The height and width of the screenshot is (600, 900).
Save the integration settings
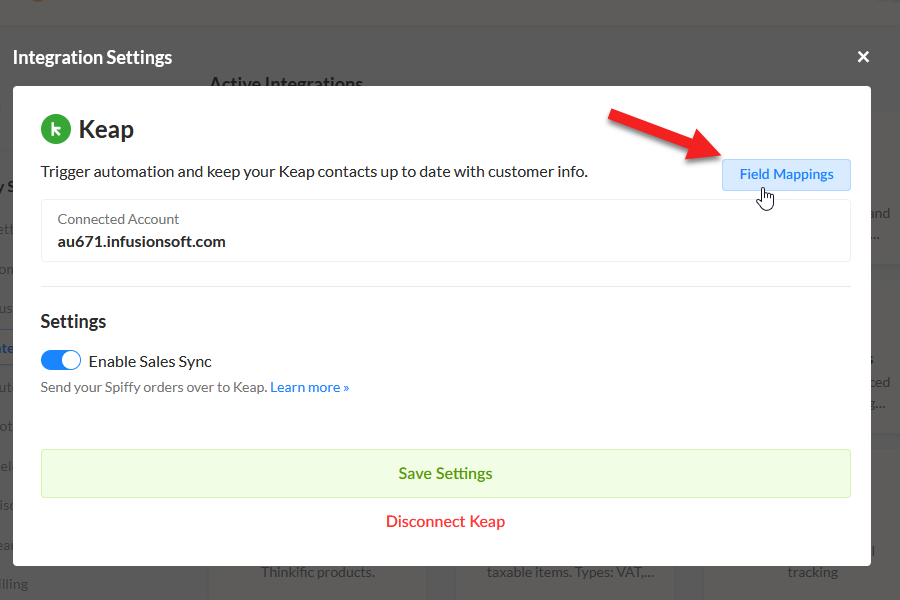445,473
